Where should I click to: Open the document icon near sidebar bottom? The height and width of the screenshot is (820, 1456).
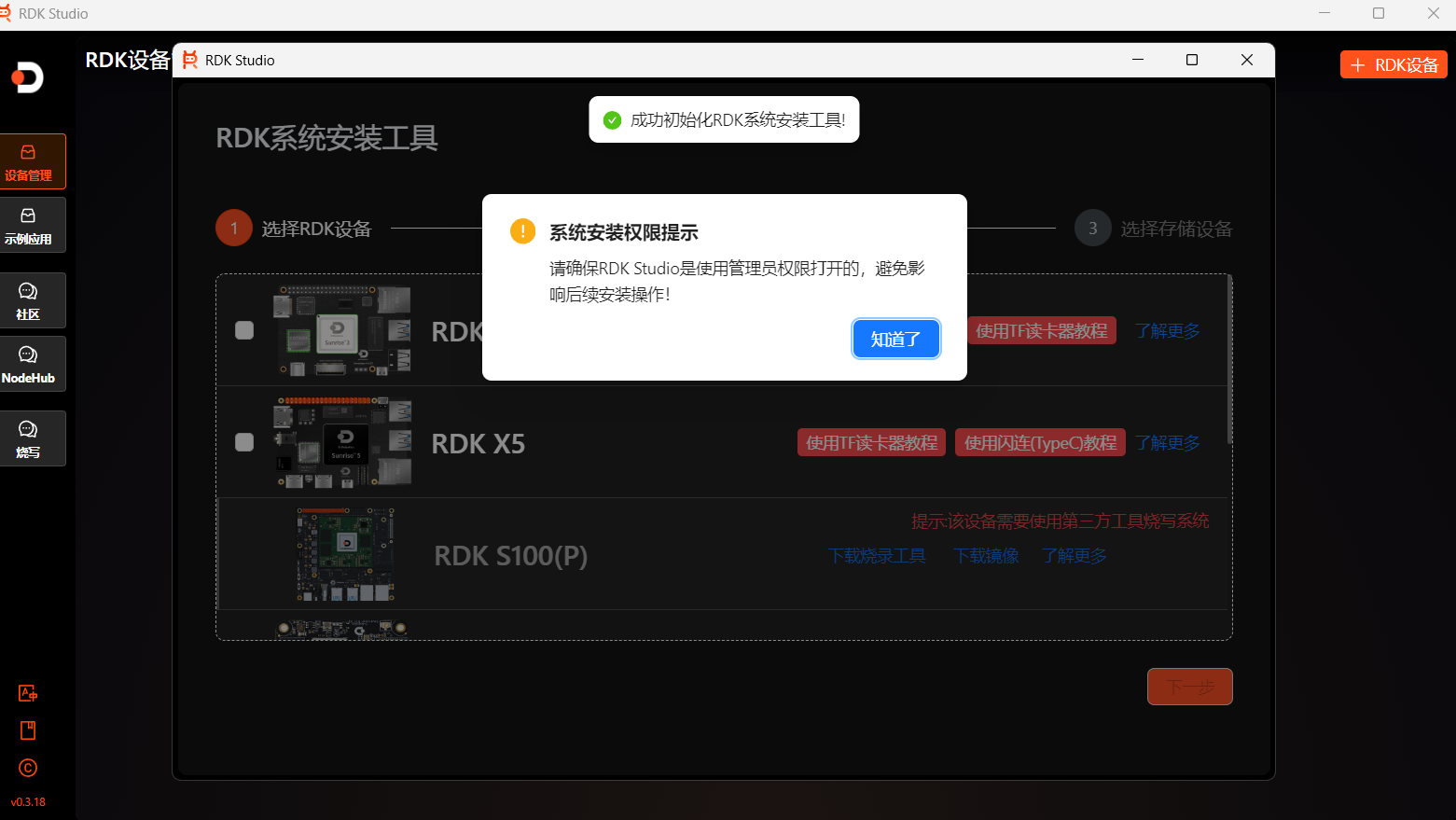[28, 730]
